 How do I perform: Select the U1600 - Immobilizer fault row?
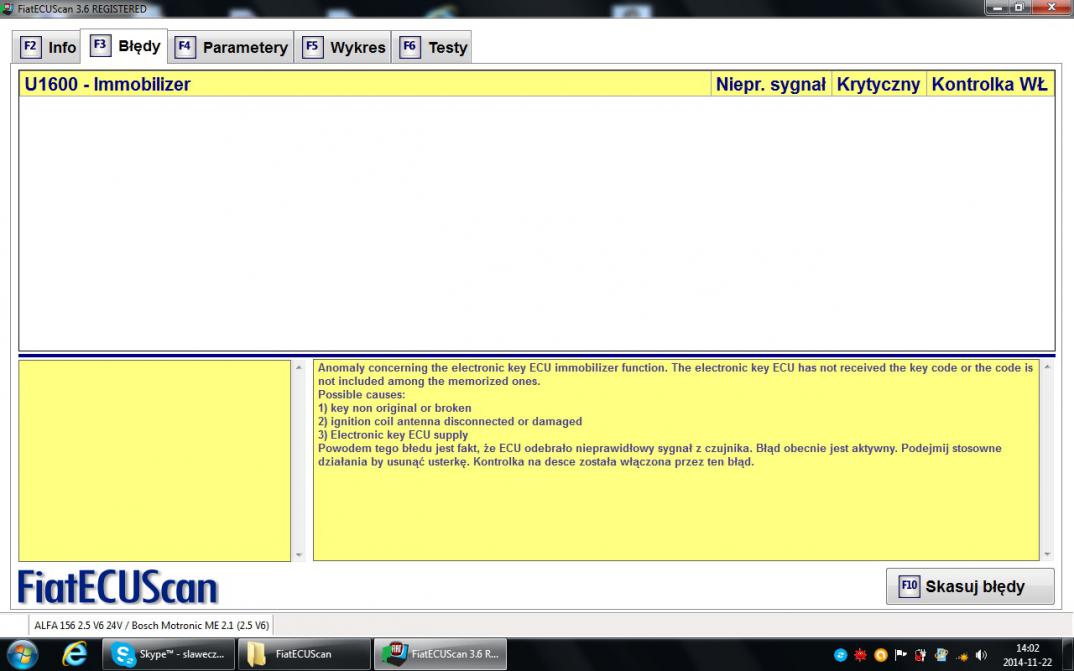point(536,84)
